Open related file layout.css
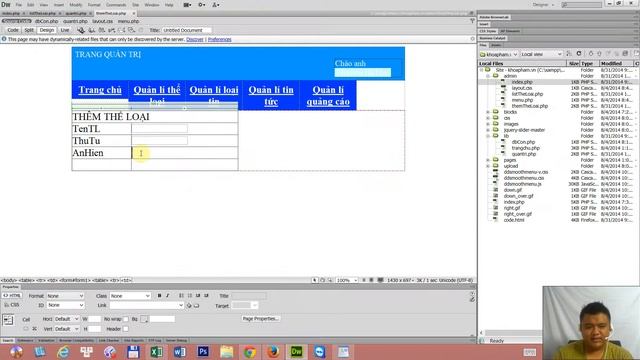Viewport: 640px width, 360px height. coord(102,21)
